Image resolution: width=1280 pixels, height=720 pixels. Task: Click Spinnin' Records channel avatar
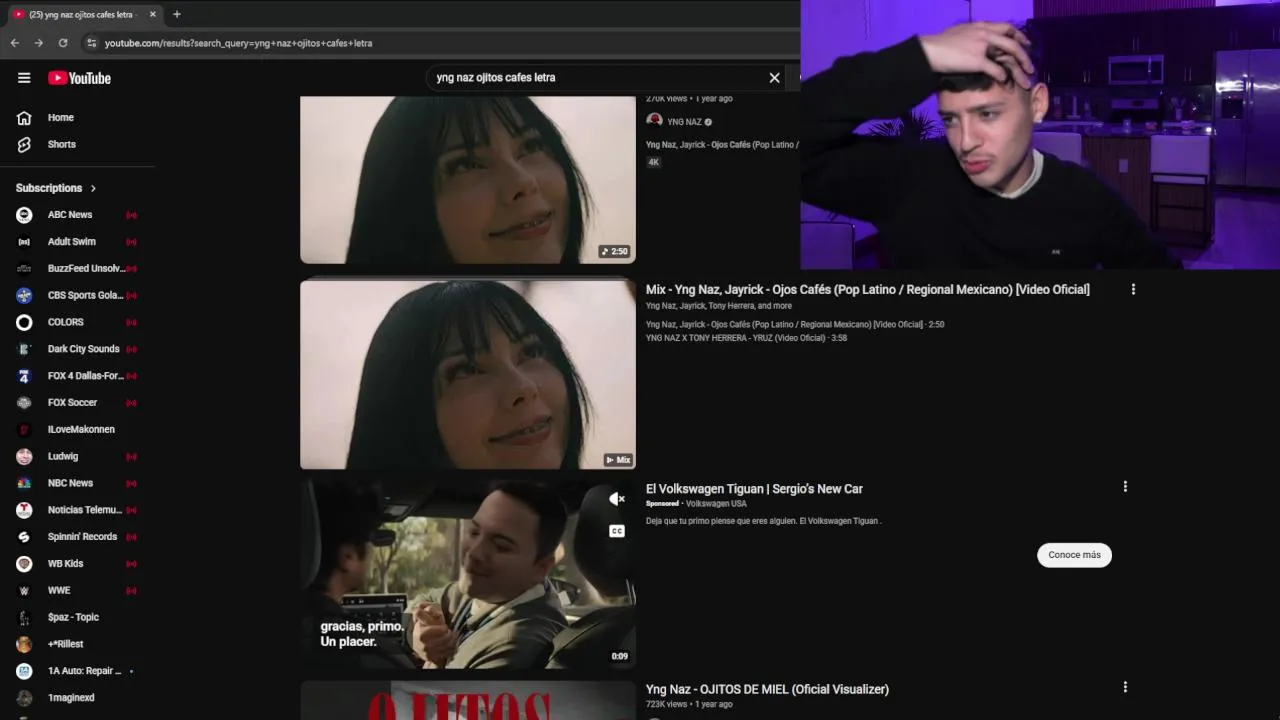pyautogui.click(x=24, y=537)
